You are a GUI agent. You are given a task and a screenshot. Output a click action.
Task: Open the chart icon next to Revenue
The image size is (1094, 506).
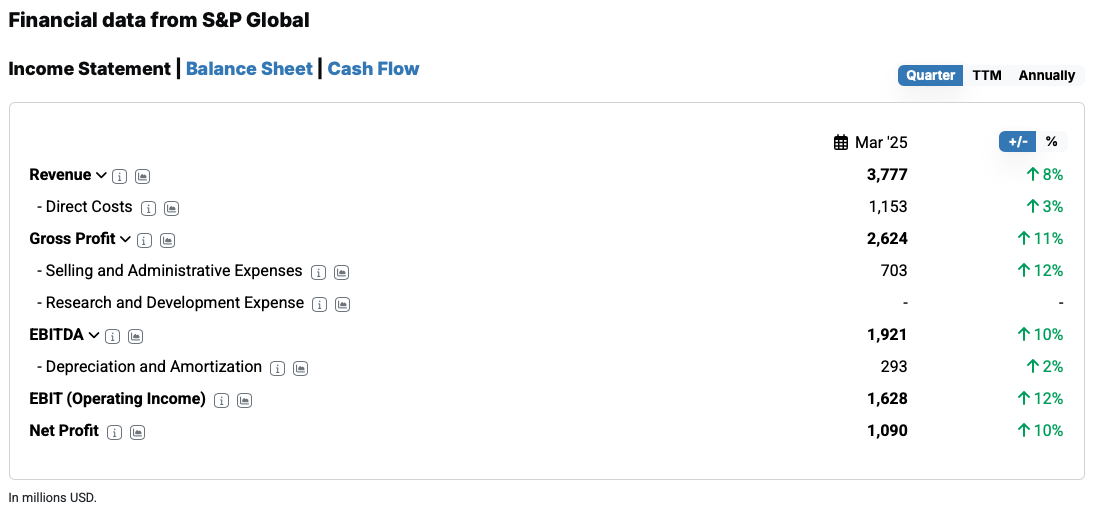(x=142, y=177)
